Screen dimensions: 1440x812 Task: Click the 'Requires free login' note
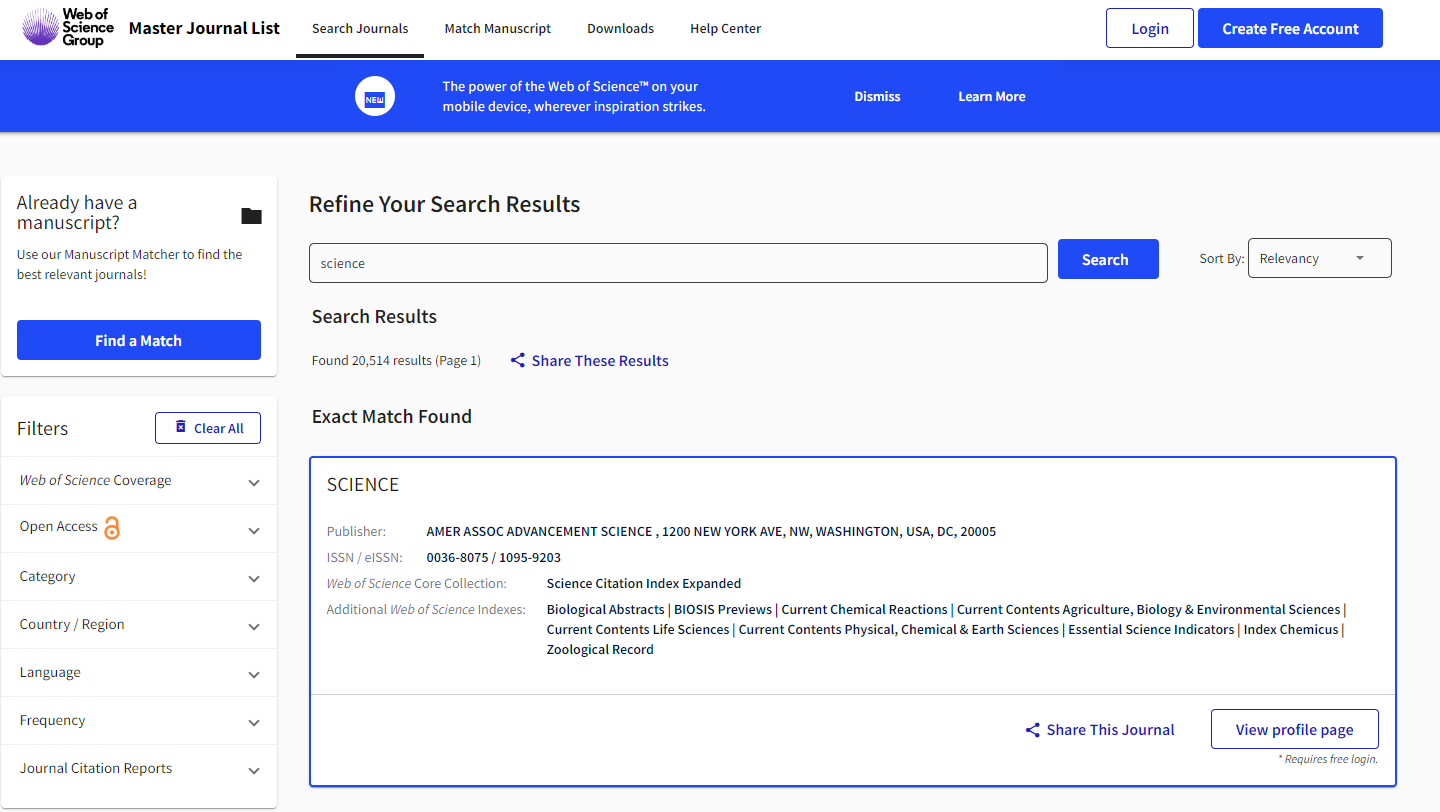click(1328, 759)
